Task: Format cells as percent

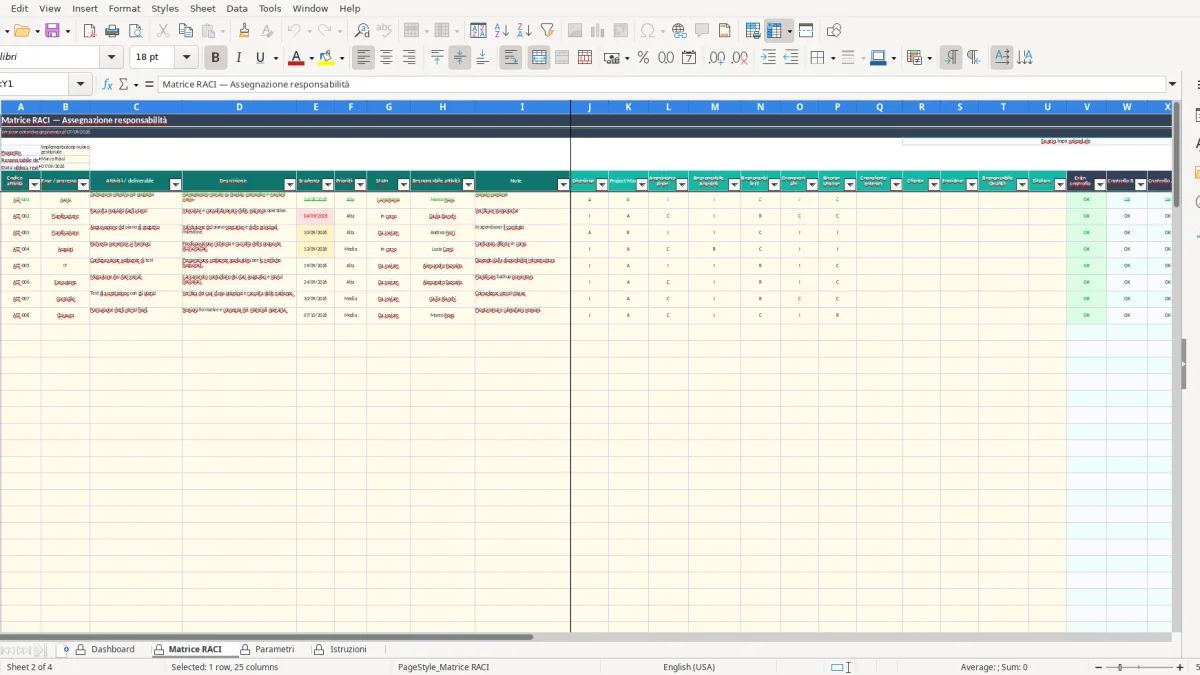Action: pyautogui.click(x=643, y=58)
